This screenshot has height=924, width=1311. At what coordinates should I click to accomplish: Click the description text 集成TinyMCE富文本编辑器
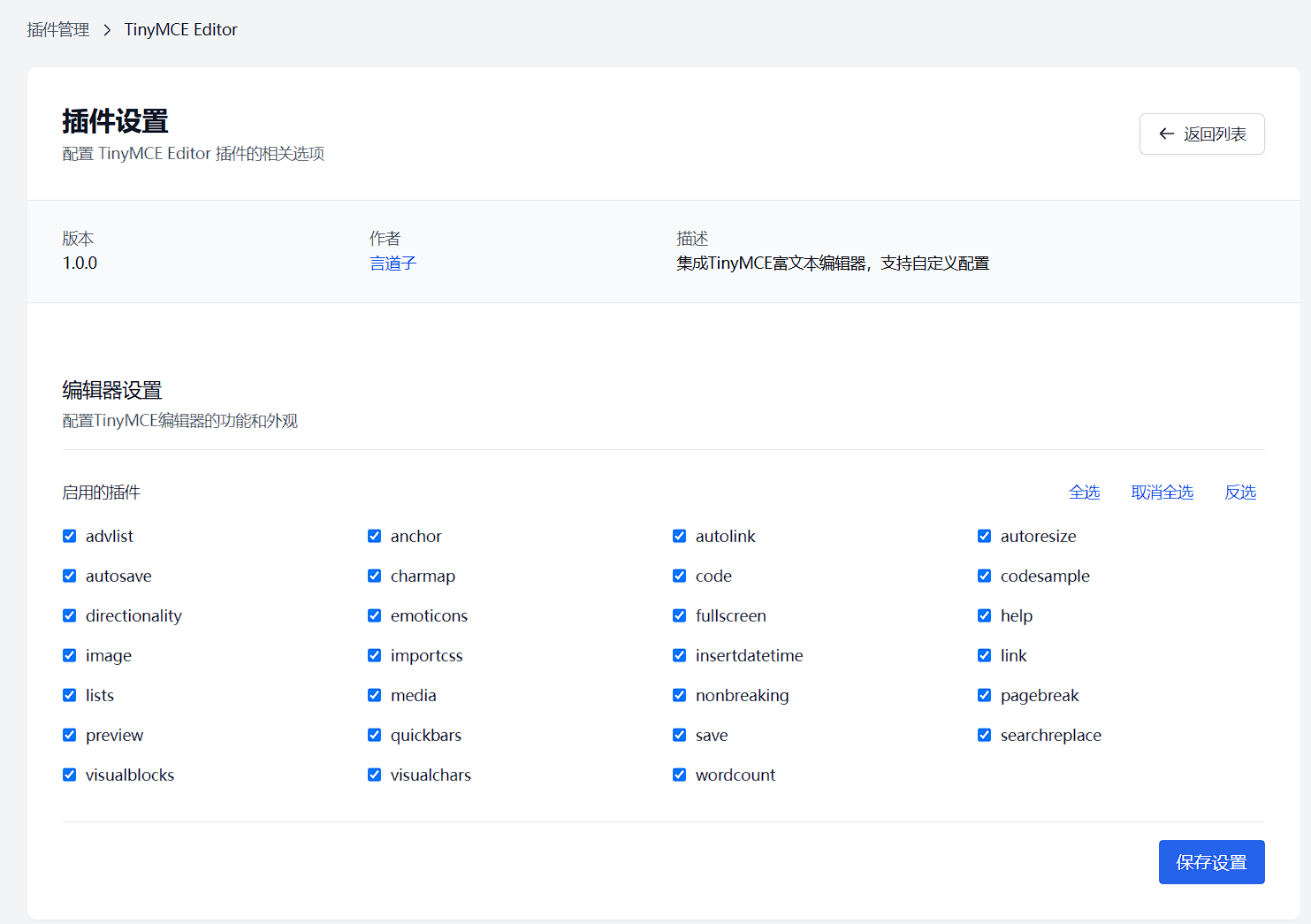point(772,263)
